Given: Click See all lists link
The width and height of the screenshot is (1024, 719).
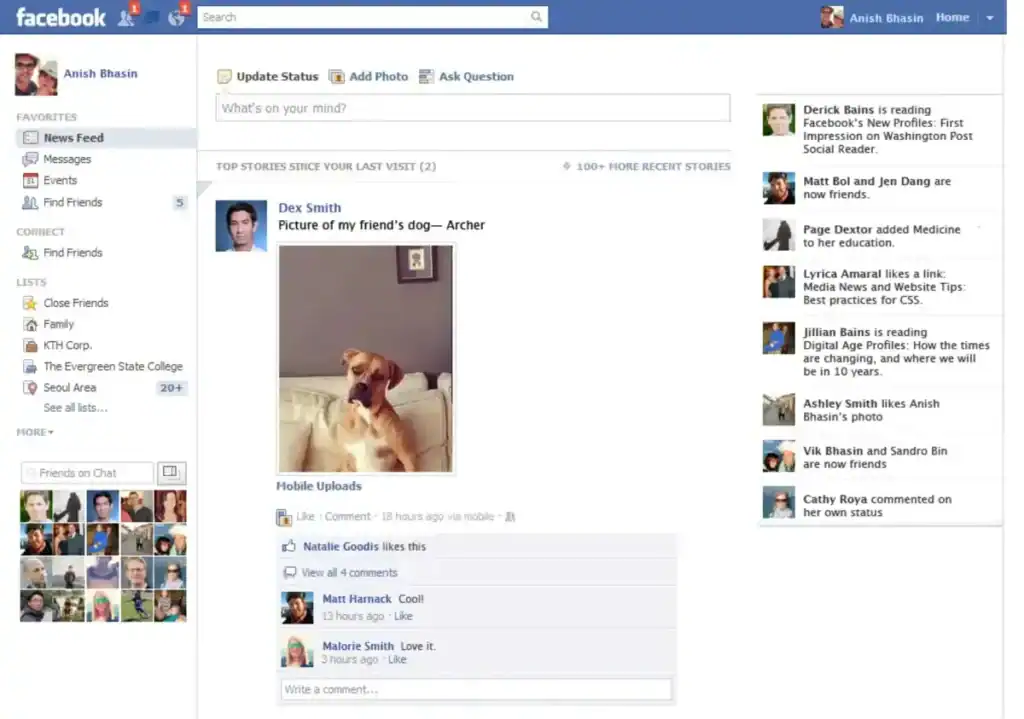Looking at the screenshot, I should click(x=75, y=408).
